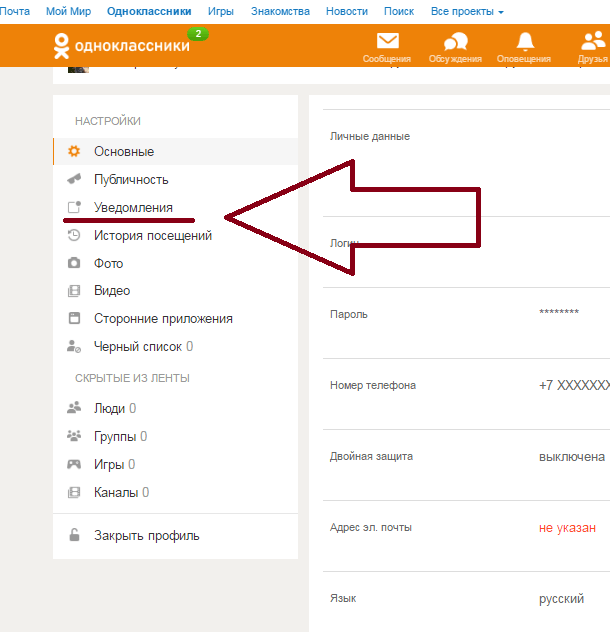Open the Оповещения bell icon
The image size is (610, 632).
tap(525, 42)
